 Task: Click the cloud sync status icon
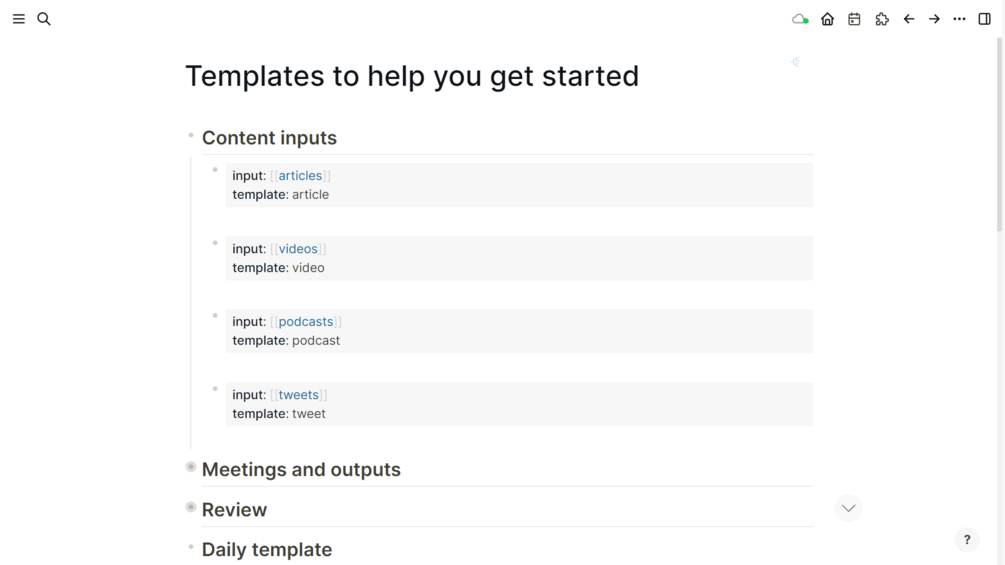pyautogui.click(x=800, y=19)
